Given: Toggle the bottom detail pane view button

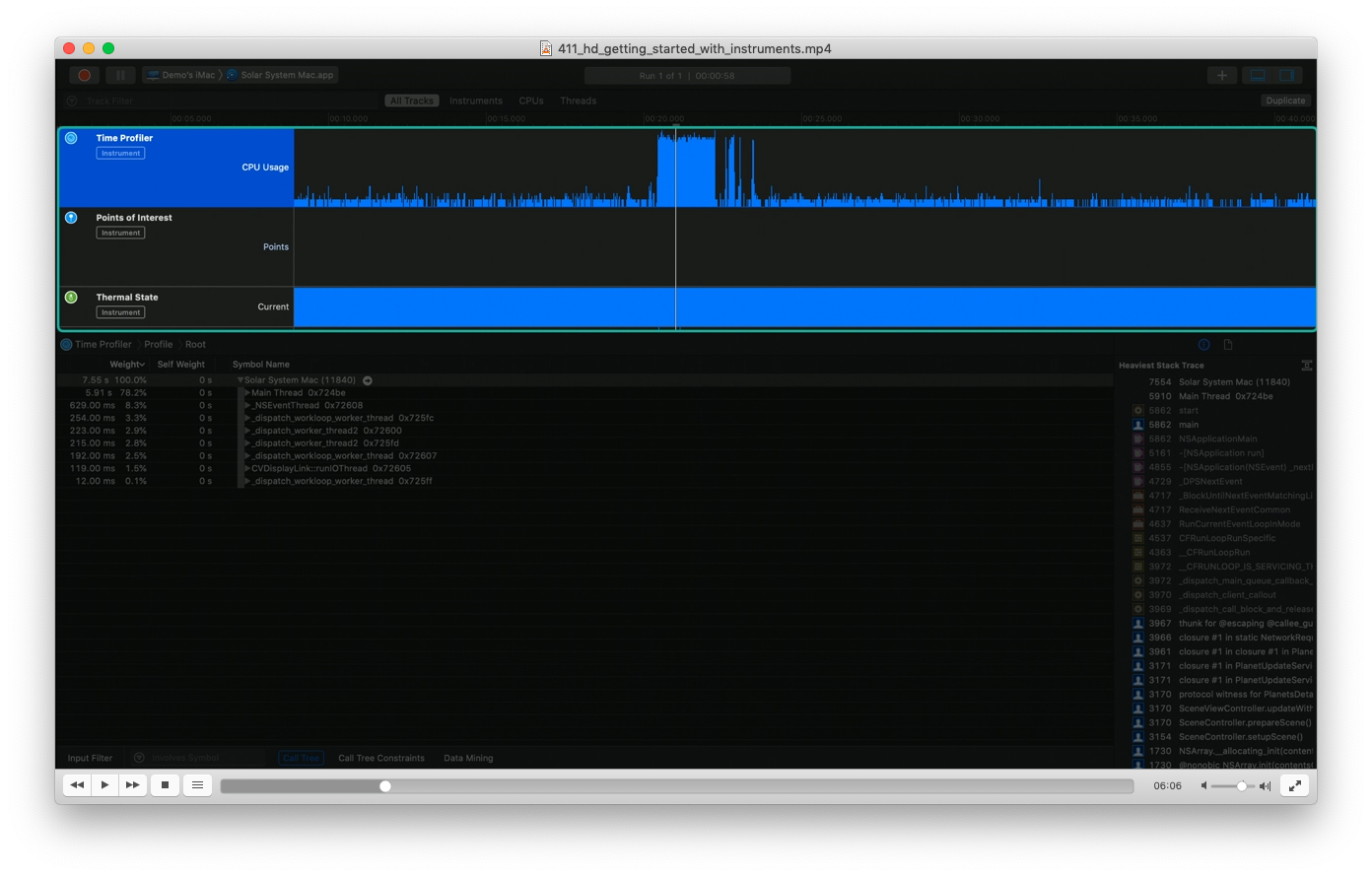Looking at the screenshot, I should [1258, 75].
